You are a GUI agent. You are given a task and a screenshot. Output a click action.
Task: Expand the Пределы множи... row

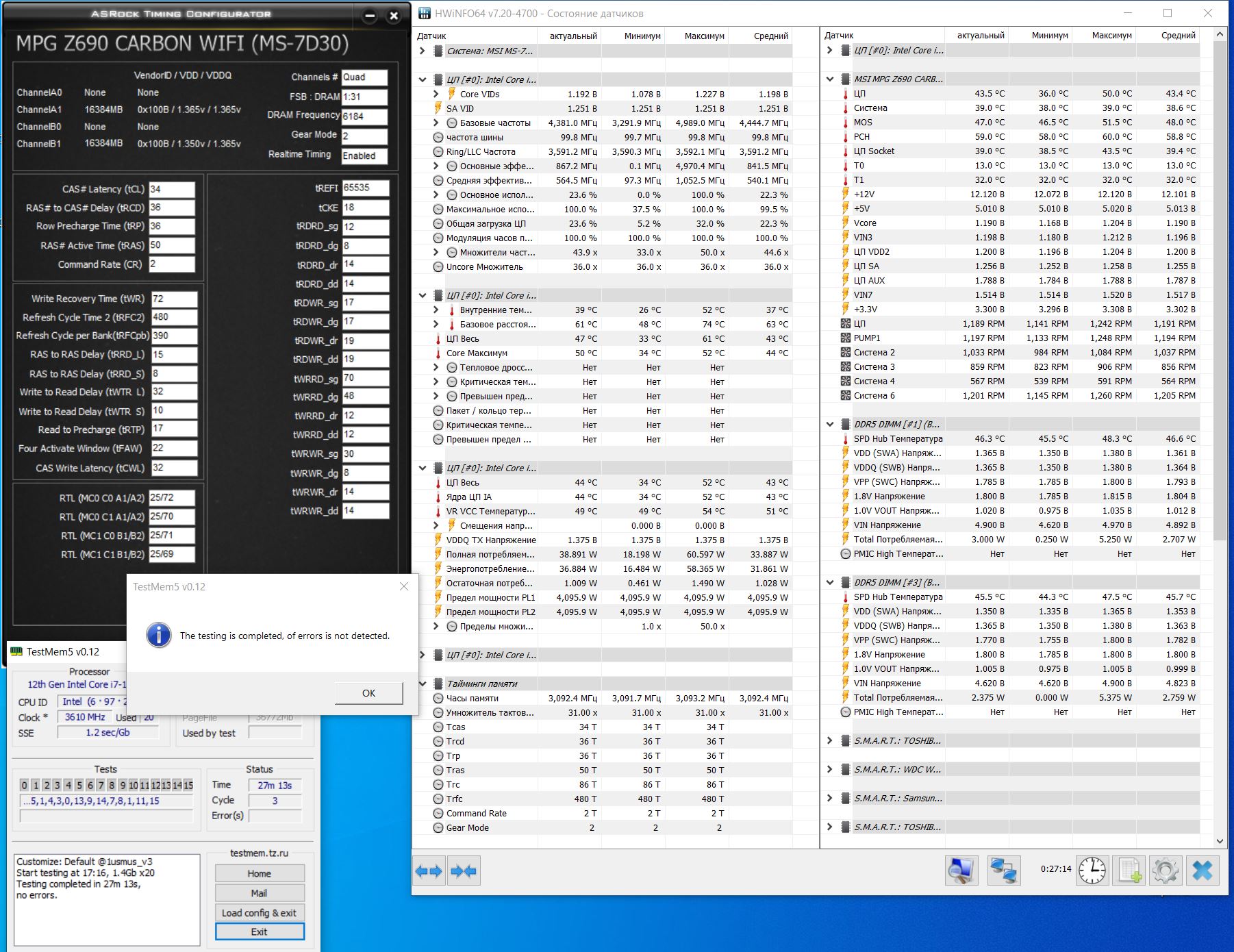pyautogui.click(x=436, y=626)
